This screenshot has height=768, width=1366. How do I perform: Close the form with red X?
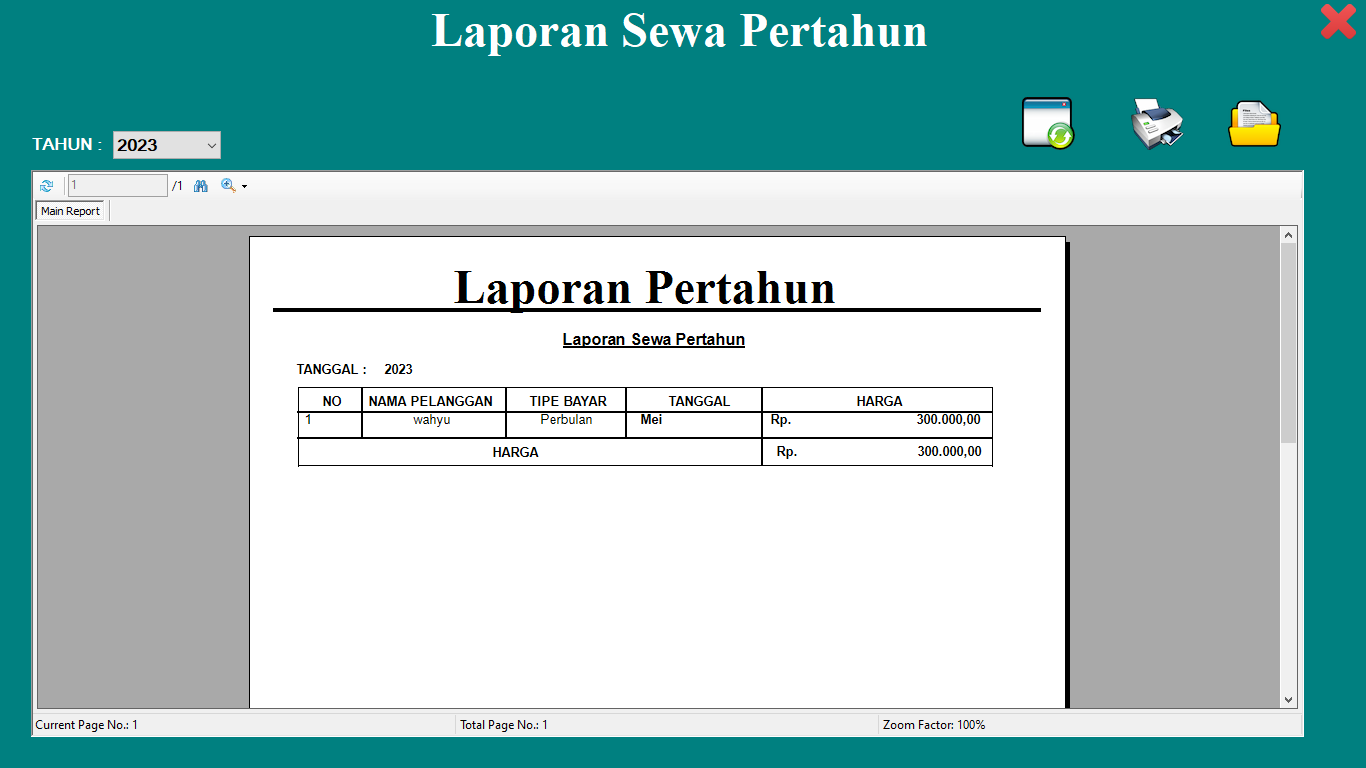pyautogui.click(x=1338, y=22)
